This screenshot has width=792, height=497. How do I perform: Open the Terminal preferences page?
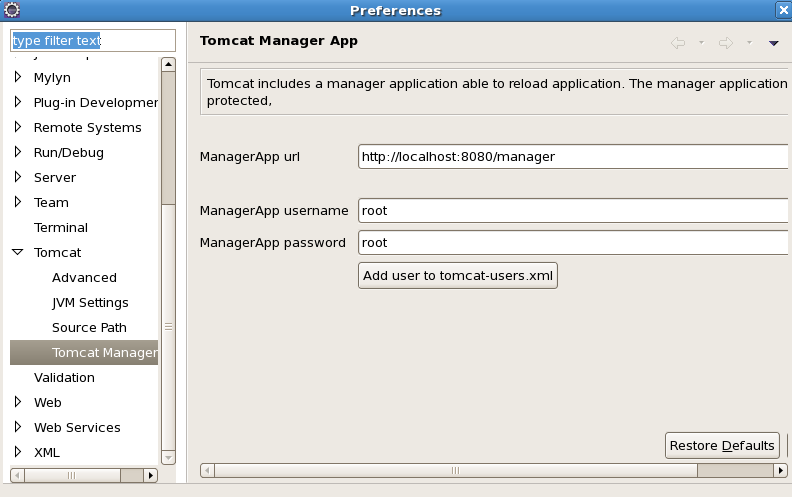pos(61,227)
